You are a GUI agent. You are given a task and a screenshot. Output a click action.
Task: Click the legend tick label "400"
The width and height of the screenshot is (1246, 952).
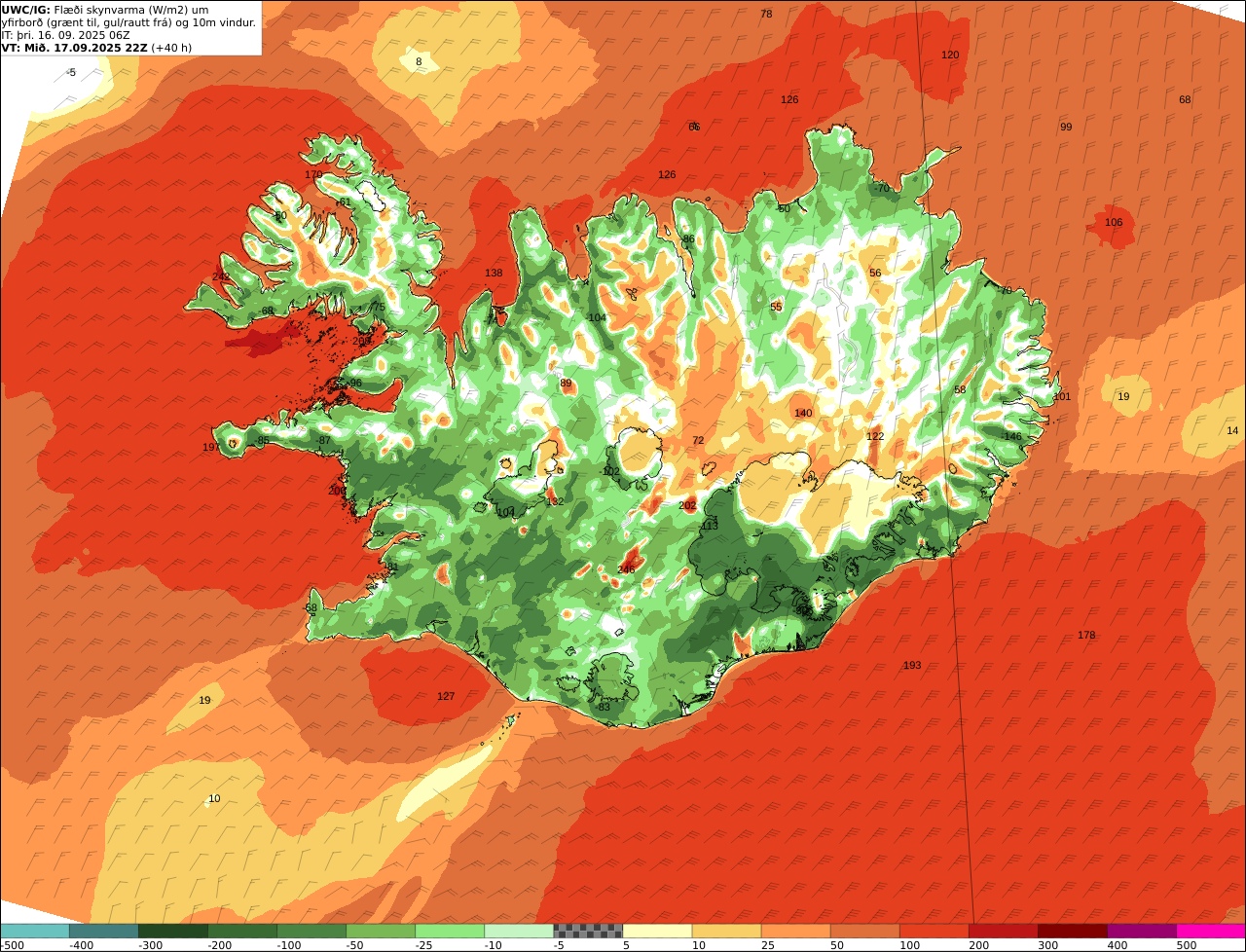pyautogui.click(x=1117, y=945)
